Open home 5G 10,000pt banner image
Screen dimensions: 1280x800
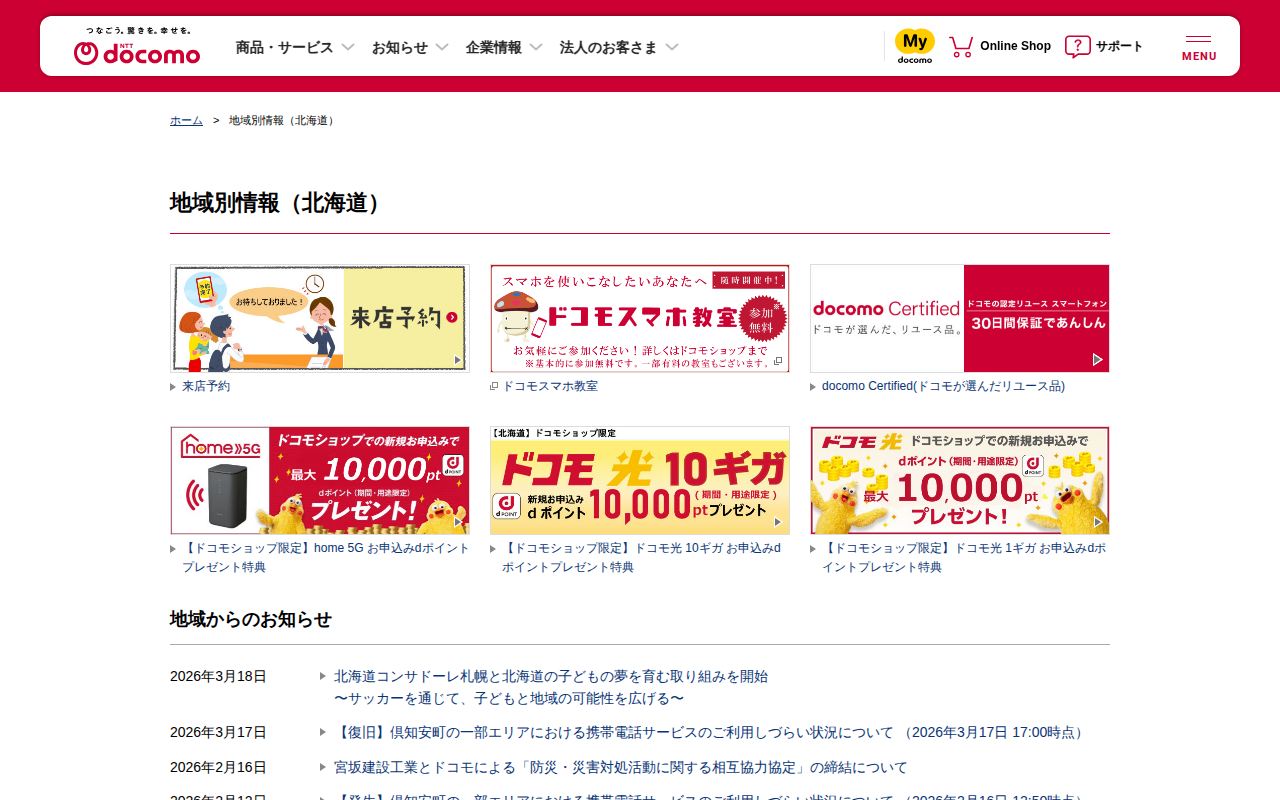tap(320, 480)
